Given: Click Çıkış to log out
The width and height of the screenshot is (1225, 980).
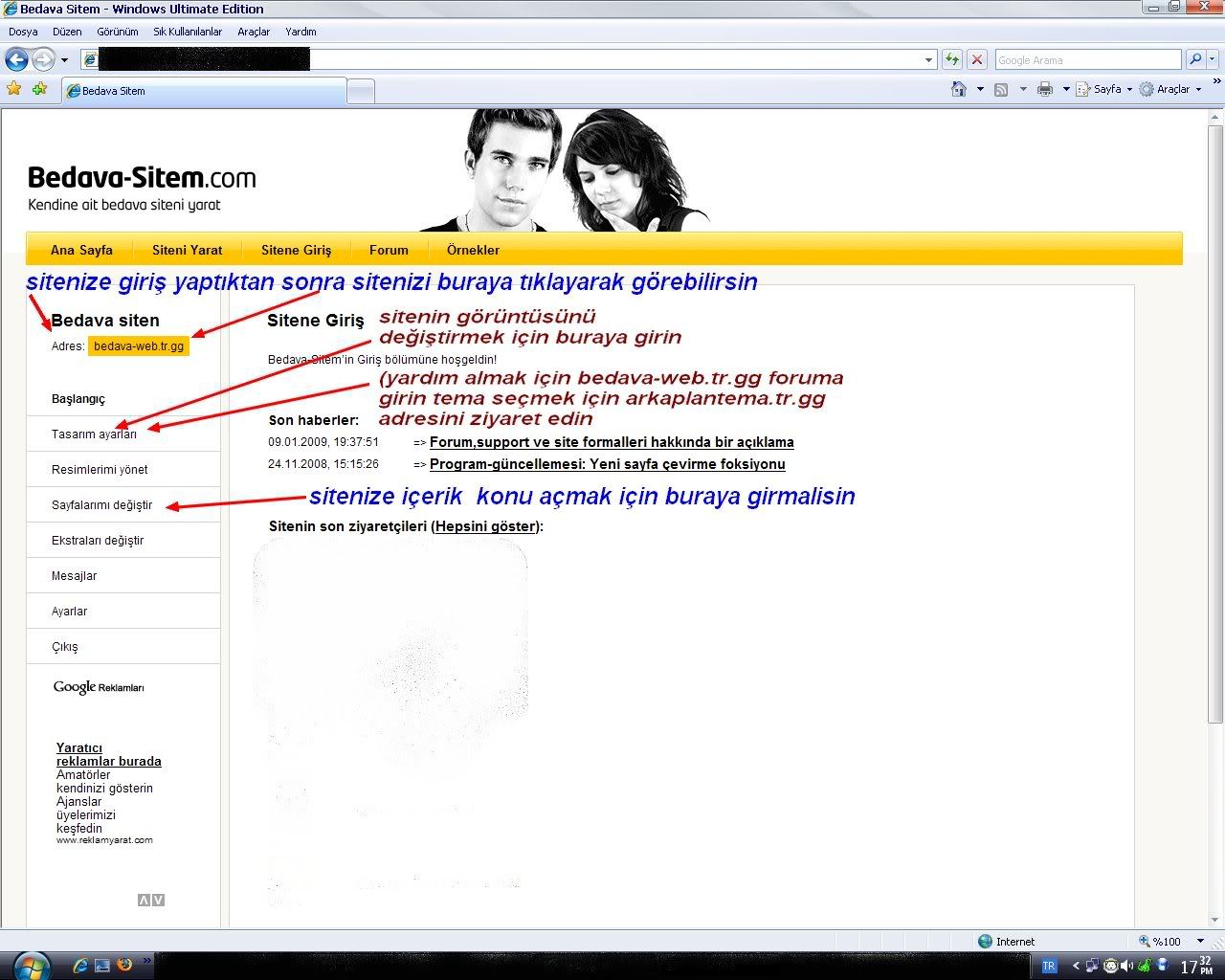Looking at the screenshot, I should pyautogui.click(x=65, y=647).
